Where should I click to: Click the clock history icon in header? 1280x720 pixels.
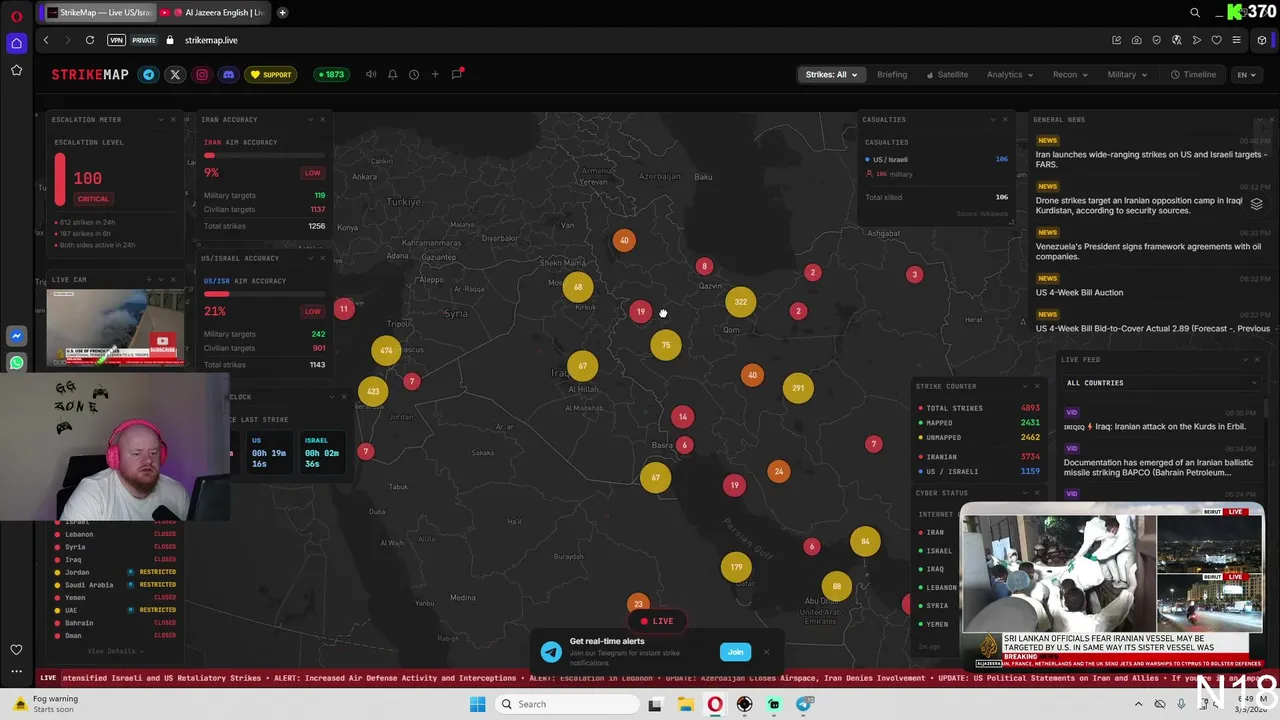coord(413,74)
